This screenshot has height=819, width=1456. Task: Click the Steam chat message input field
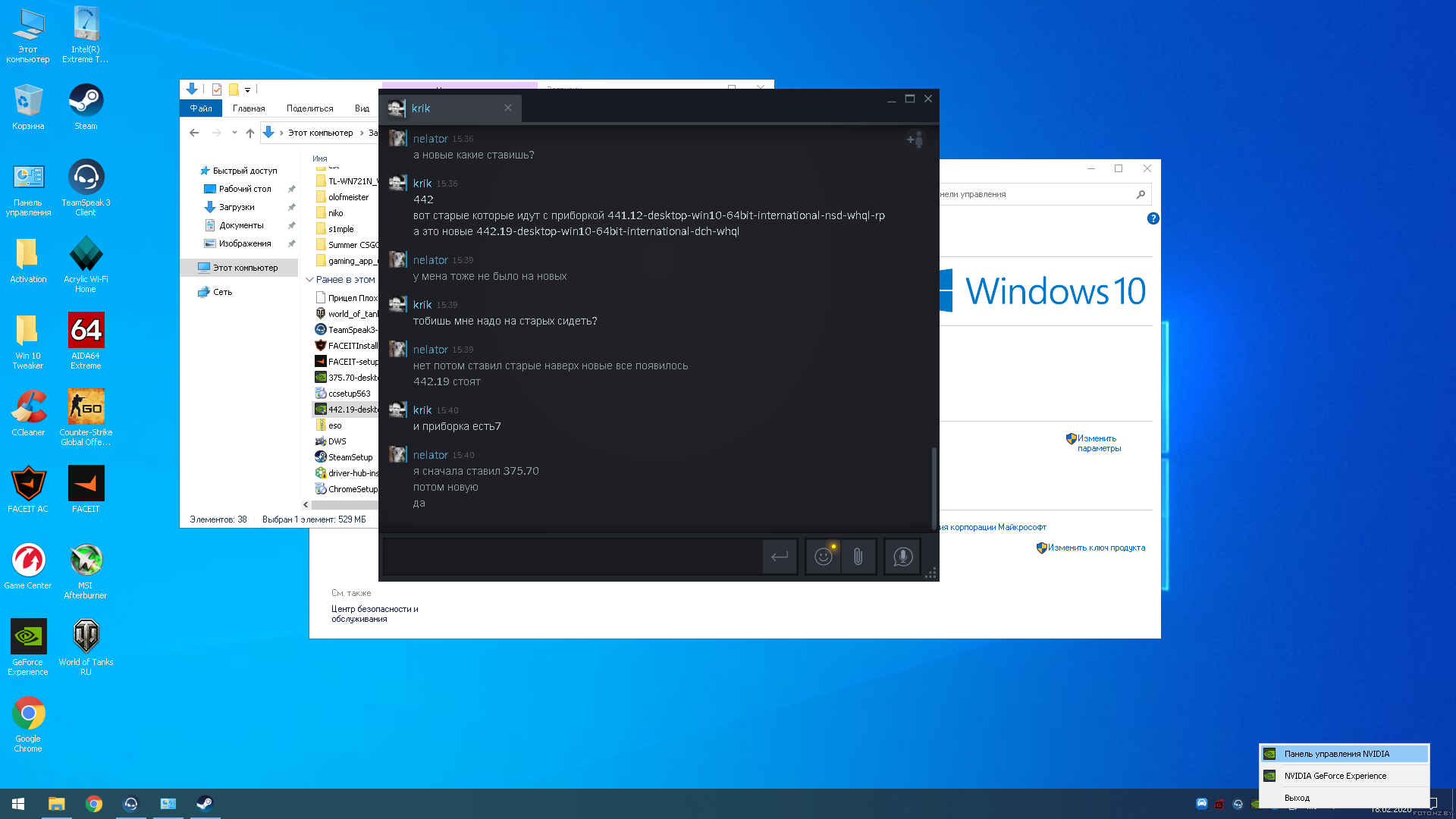tap(573, 557)
